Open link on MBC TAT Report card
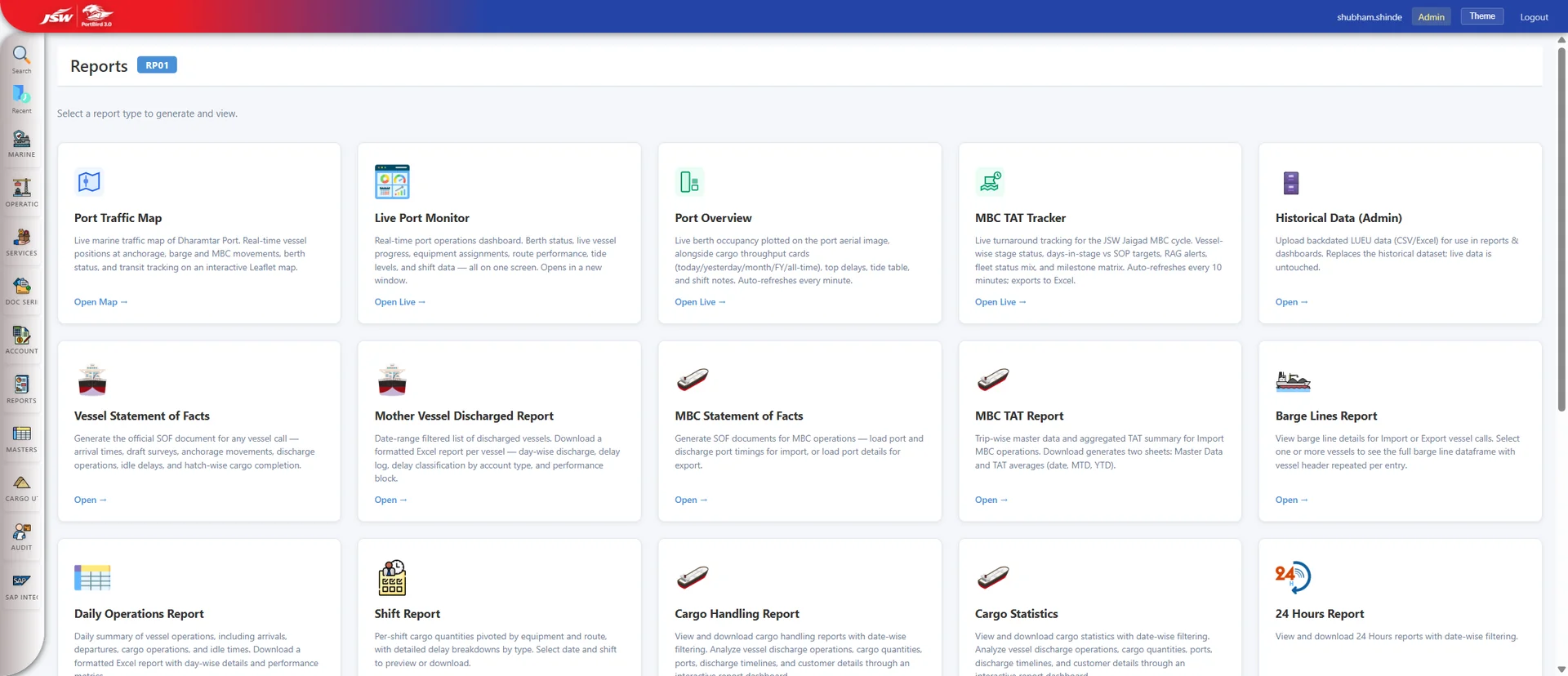 [x=991, y=500]
